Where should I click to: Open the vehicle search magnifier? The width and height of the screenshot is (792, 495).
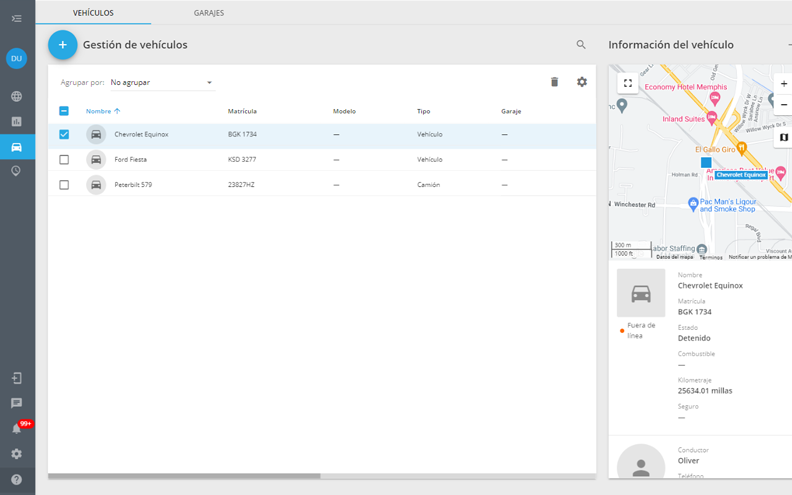581,45
